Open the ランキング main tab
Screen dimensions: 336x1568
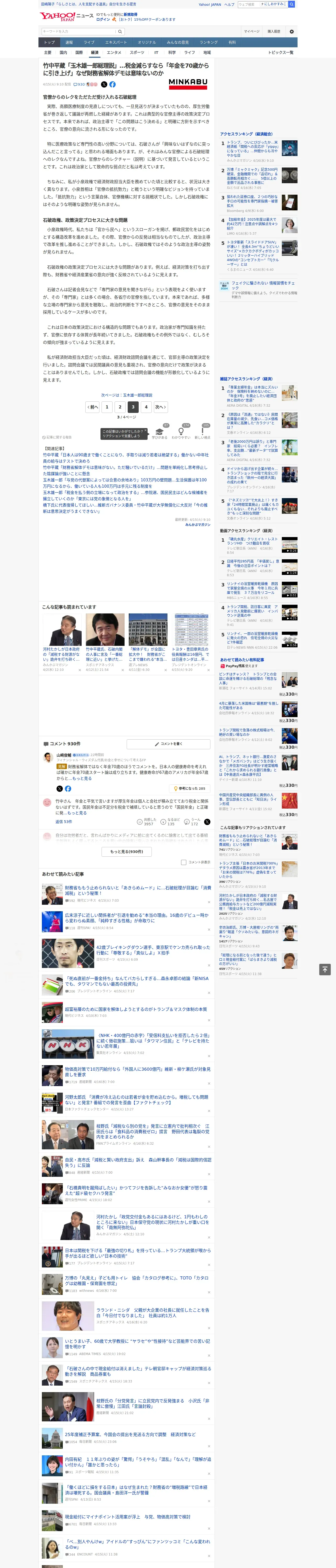209,42
